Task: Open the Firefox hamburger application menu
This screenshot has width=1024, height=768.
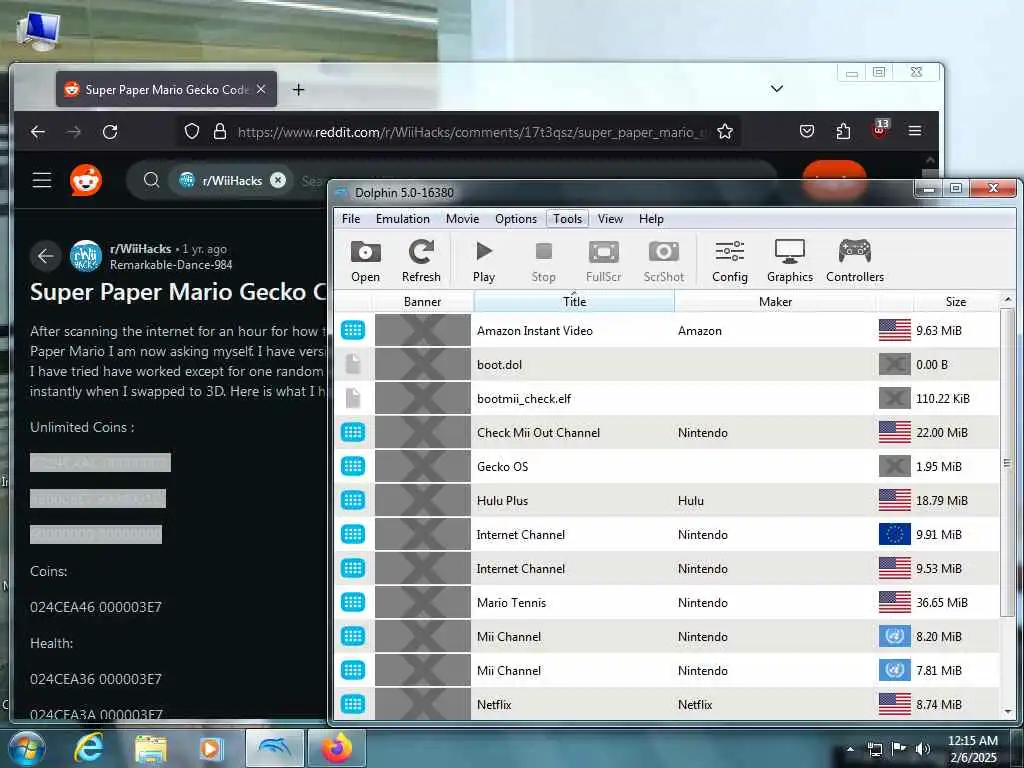Action: 915,131
